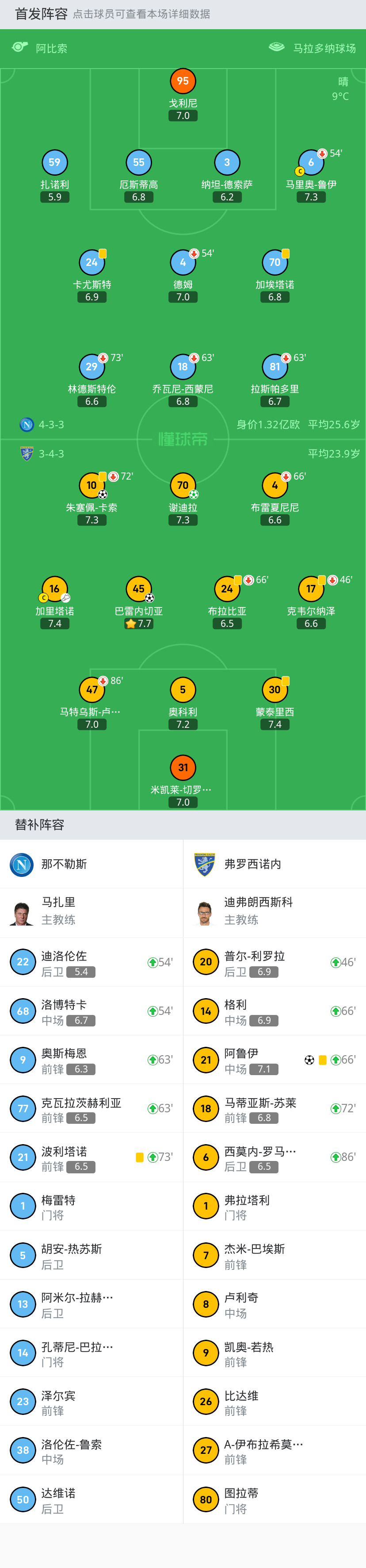The image size is (366, 1568).
Task: Open substitute 阿鲁伊 row with goal icon
Action: pyautogui.click(x=275, y=1060)
